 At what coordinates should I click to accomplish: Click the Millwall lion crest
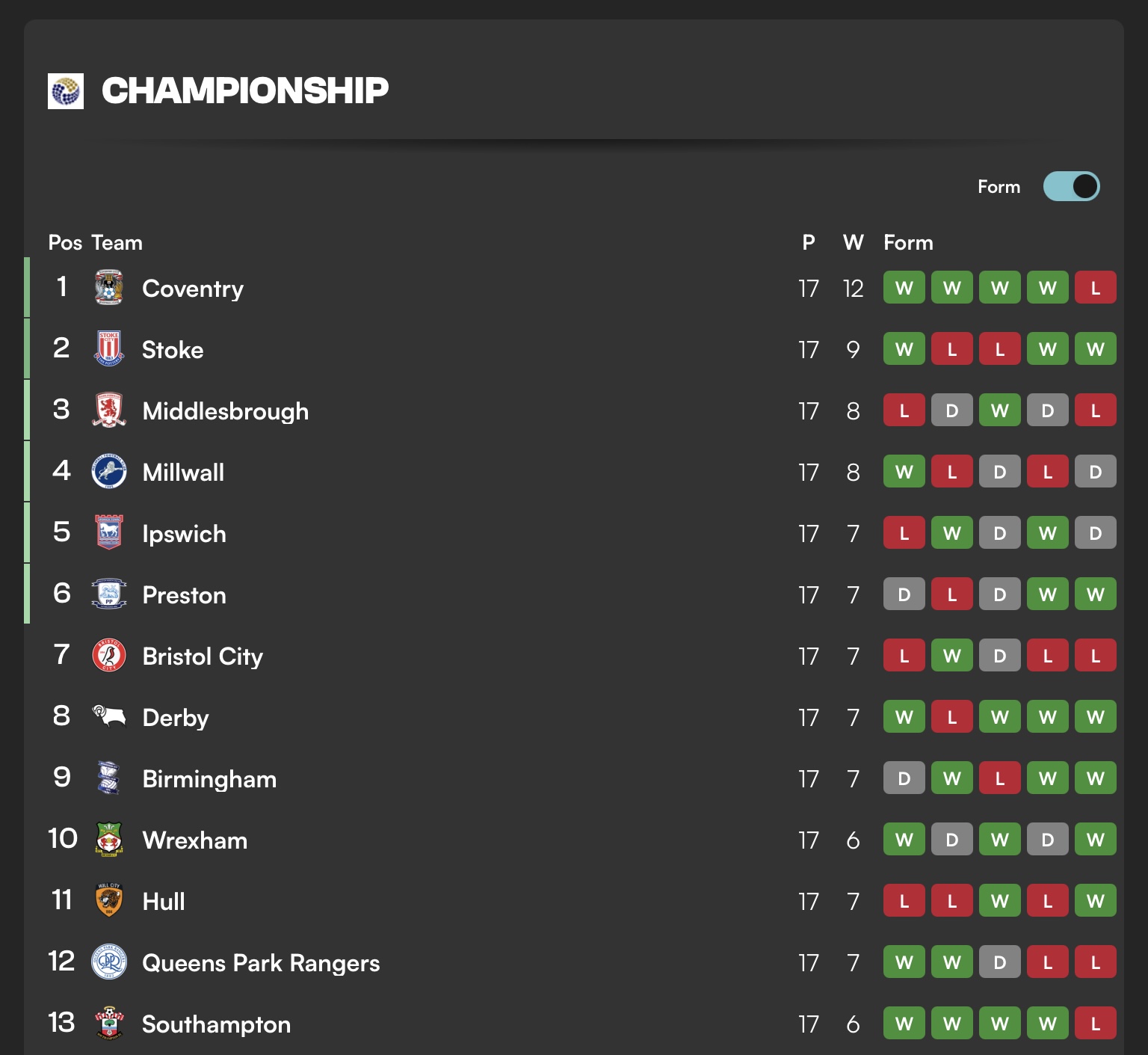pyautogui.click(x=109, y=472)
